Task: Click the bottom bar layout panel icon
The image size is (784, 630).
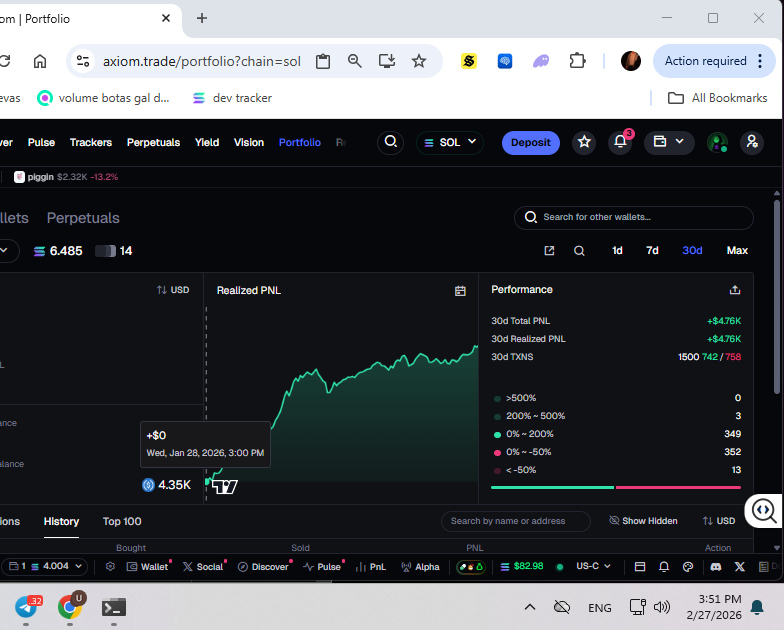Action: point(640,566)
